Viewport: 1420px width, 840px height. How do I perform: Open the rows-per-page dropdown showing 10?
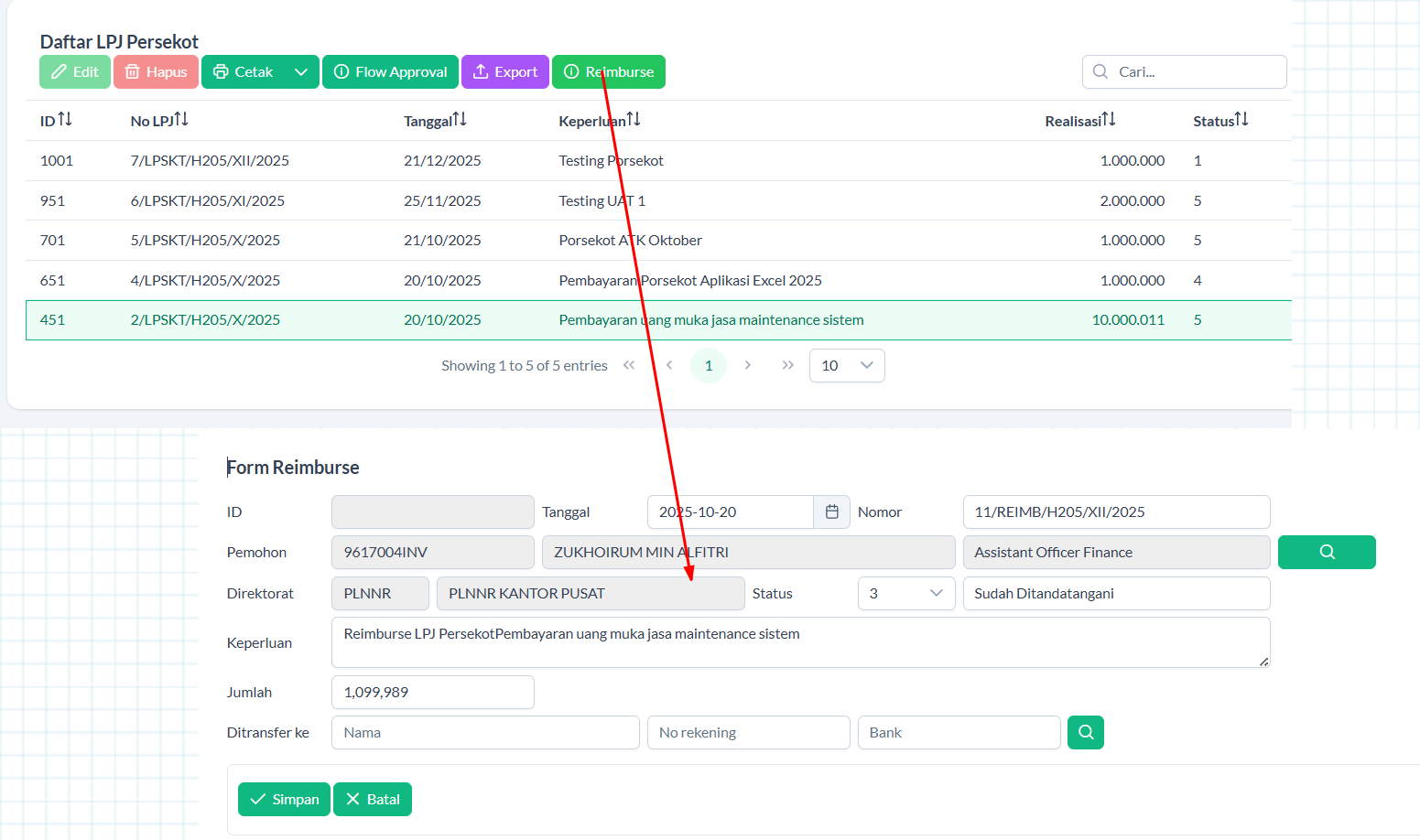pos(847,366)
